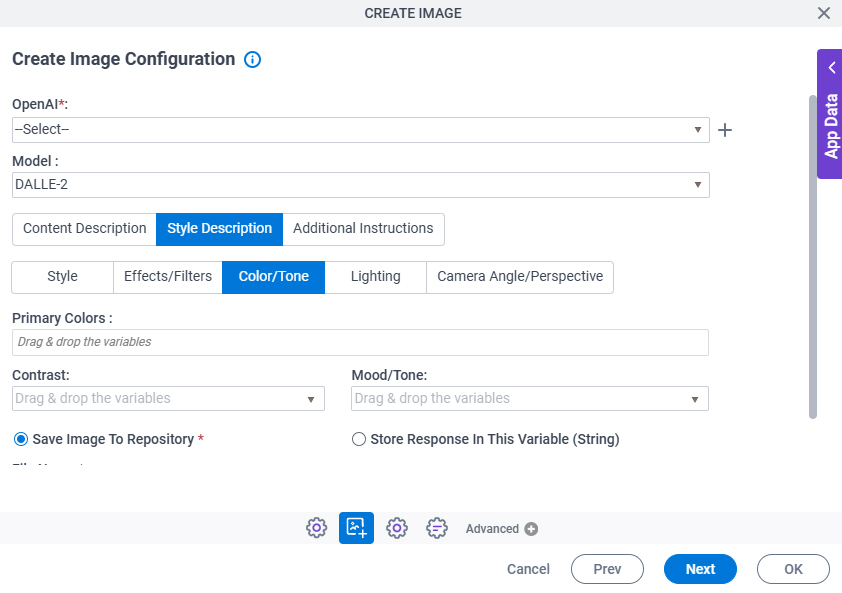Screen dimensions: 842x593
Task: Select the Lighting sub-tab
Action: point(376,277)
